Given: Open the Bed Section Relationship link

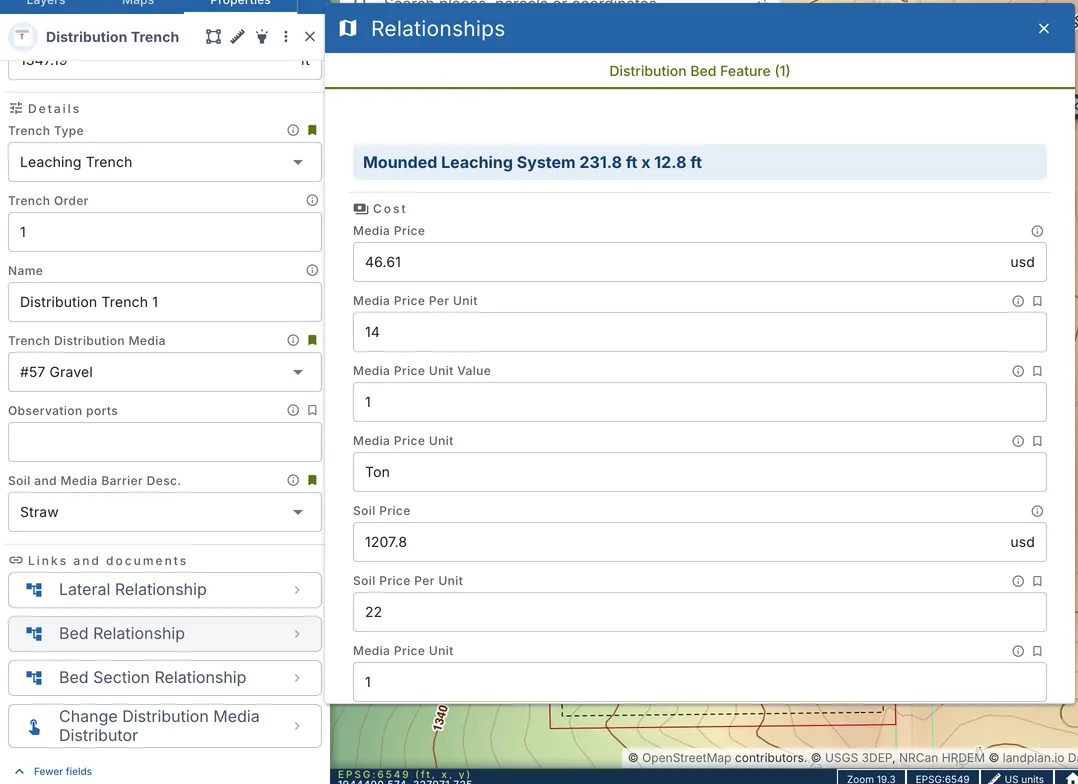Looking at the screenshot, I should point(165,677).
